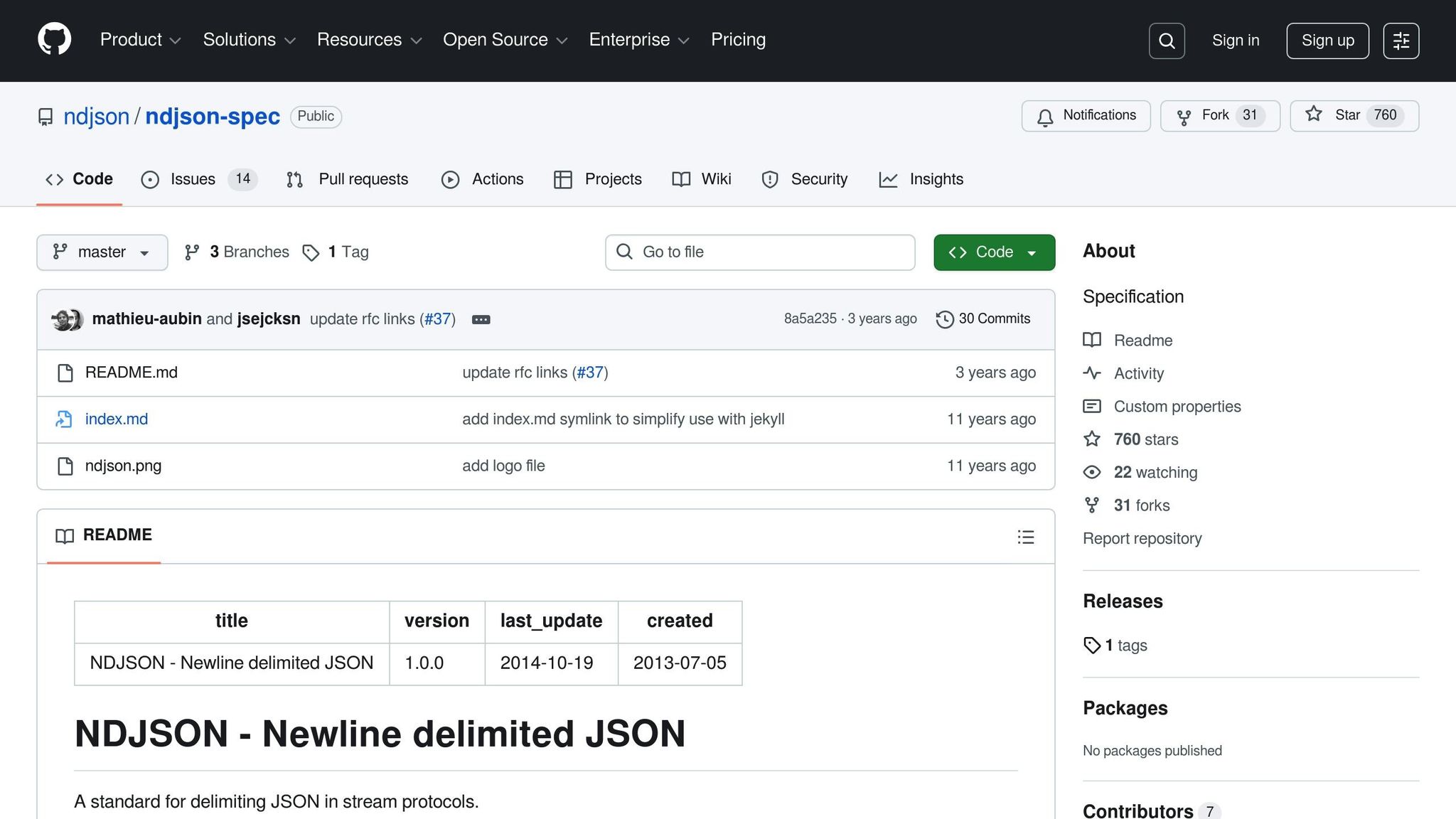The height and width of the screenshot is (819, 1456).
Task: Expand the Resources menu
Action: tap(369, 40)
